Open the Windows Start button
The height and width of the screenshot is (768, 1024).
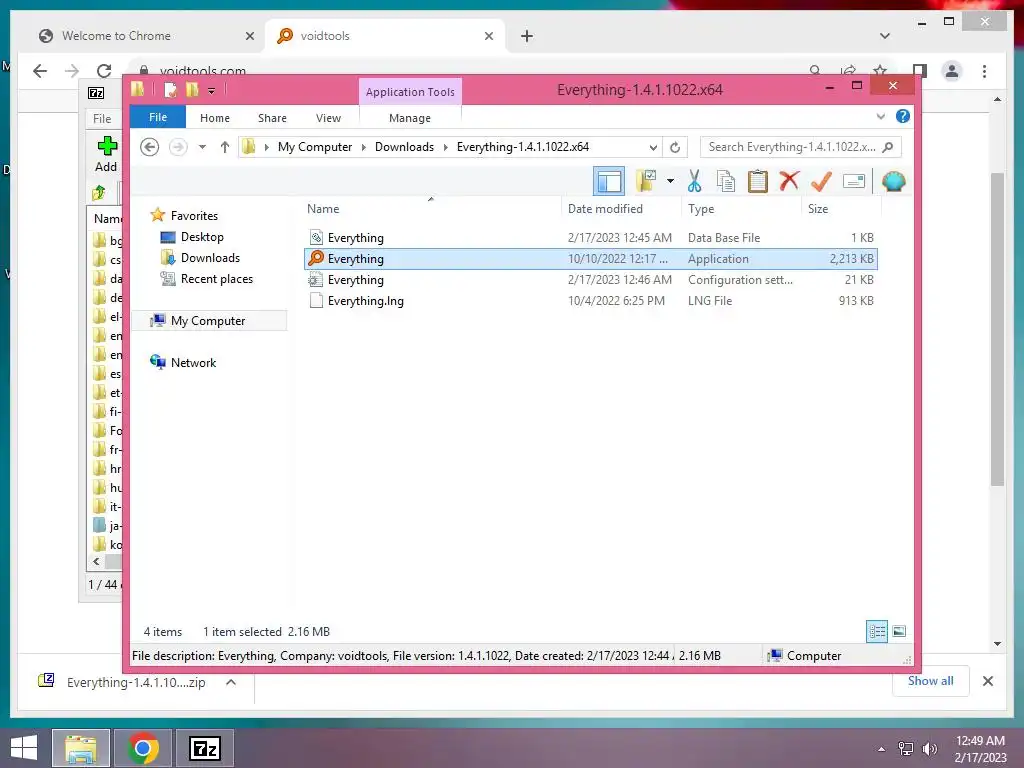(x=24, y=748)
